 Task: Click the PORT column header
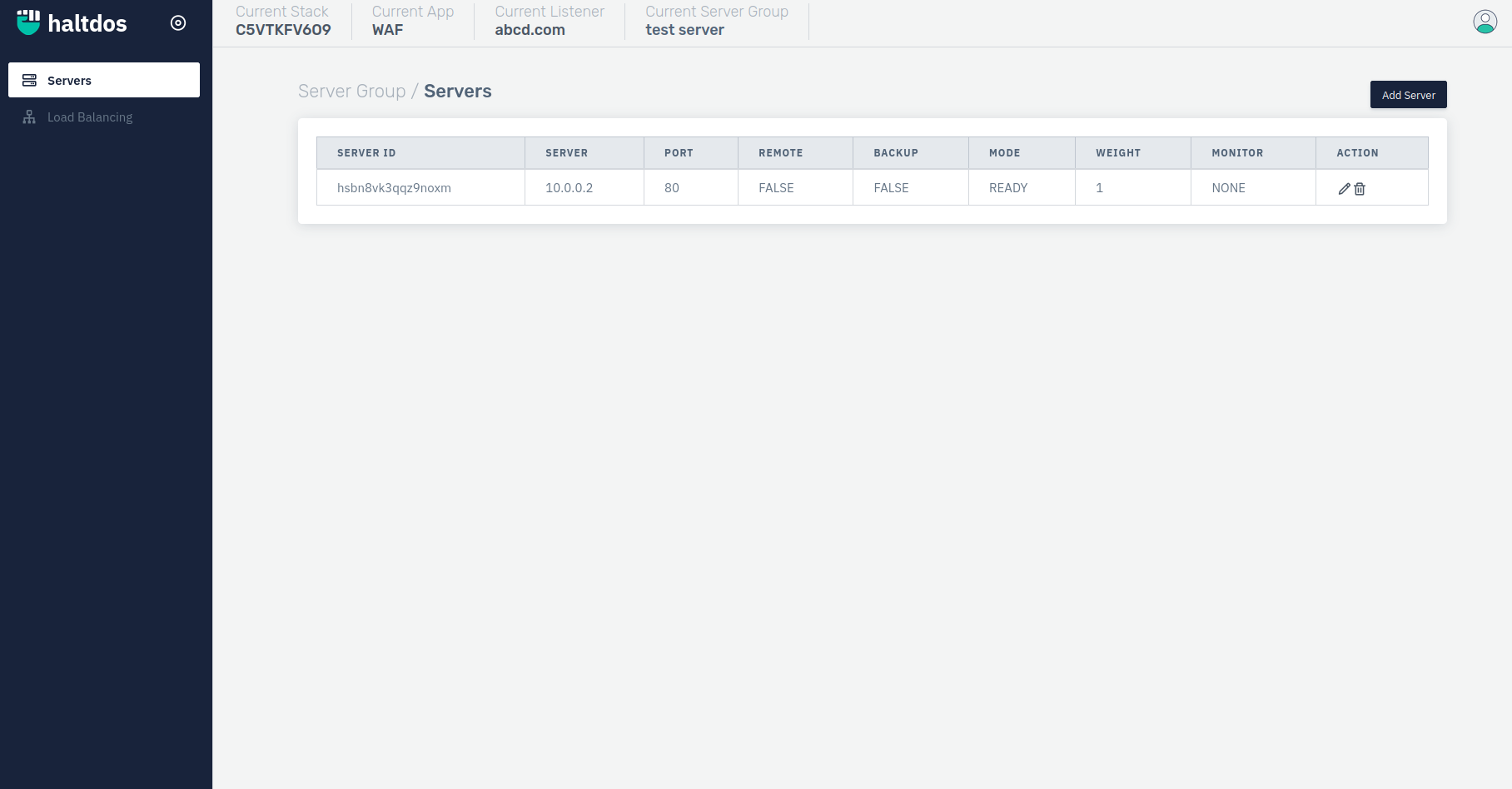pyautogui.click(x=691, y=153)
